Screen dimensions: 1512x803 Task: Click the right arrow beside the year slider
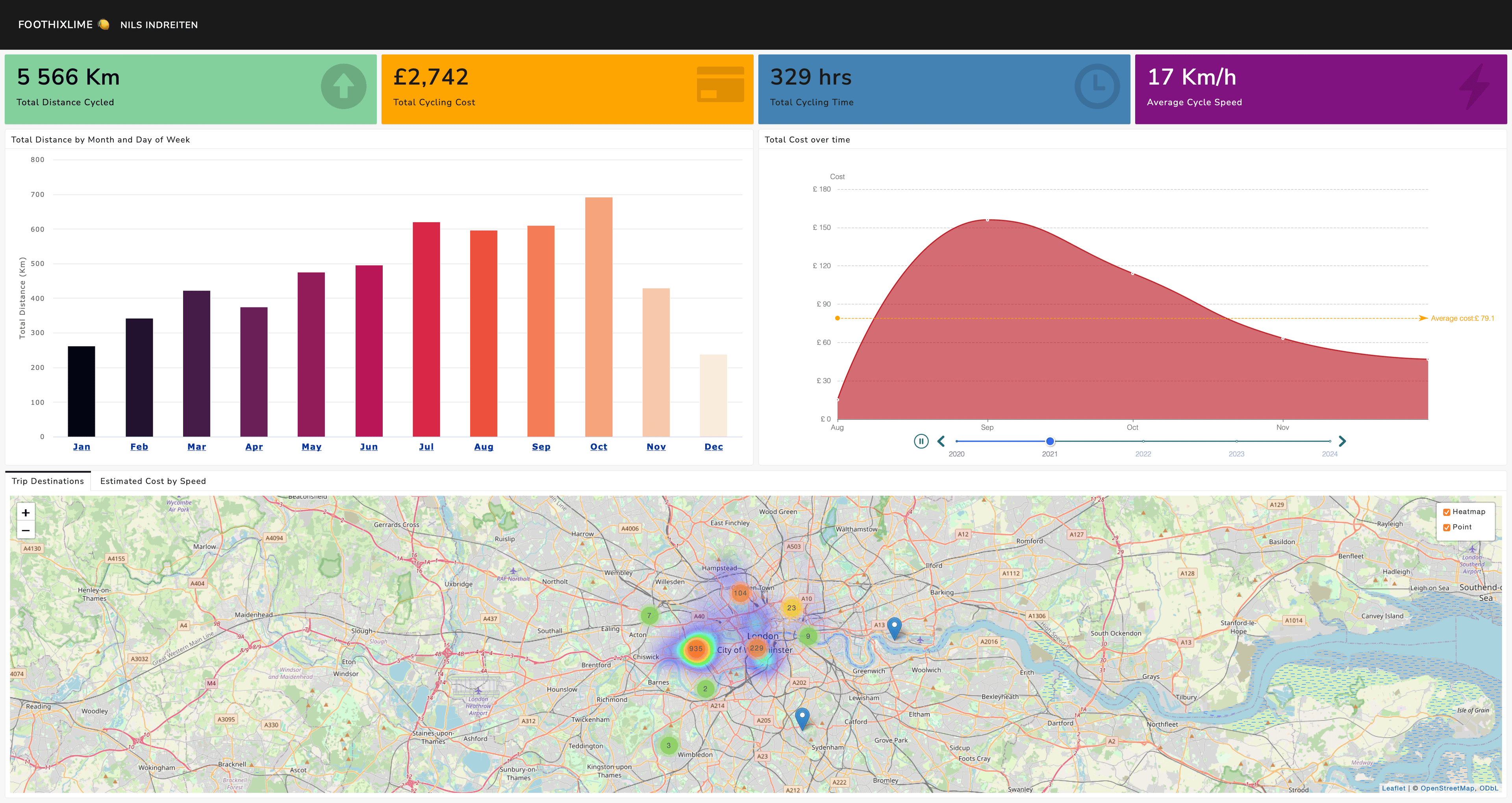(1342, 441)
